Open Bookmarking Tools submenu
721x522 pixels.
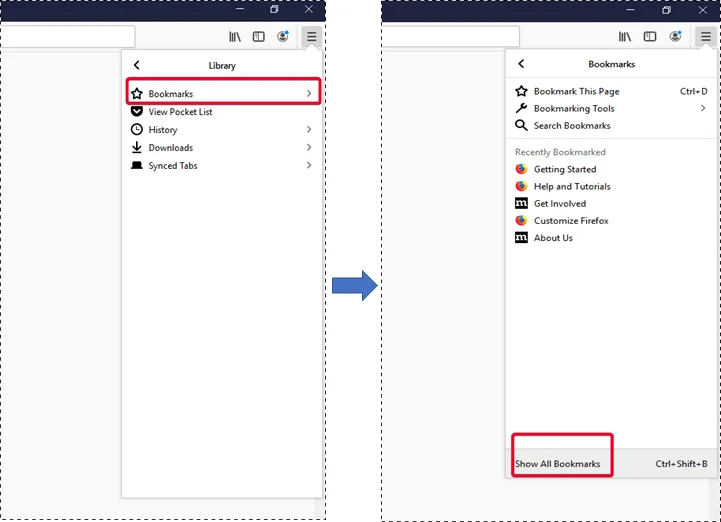pyautogui.click(x=612, y=109)
